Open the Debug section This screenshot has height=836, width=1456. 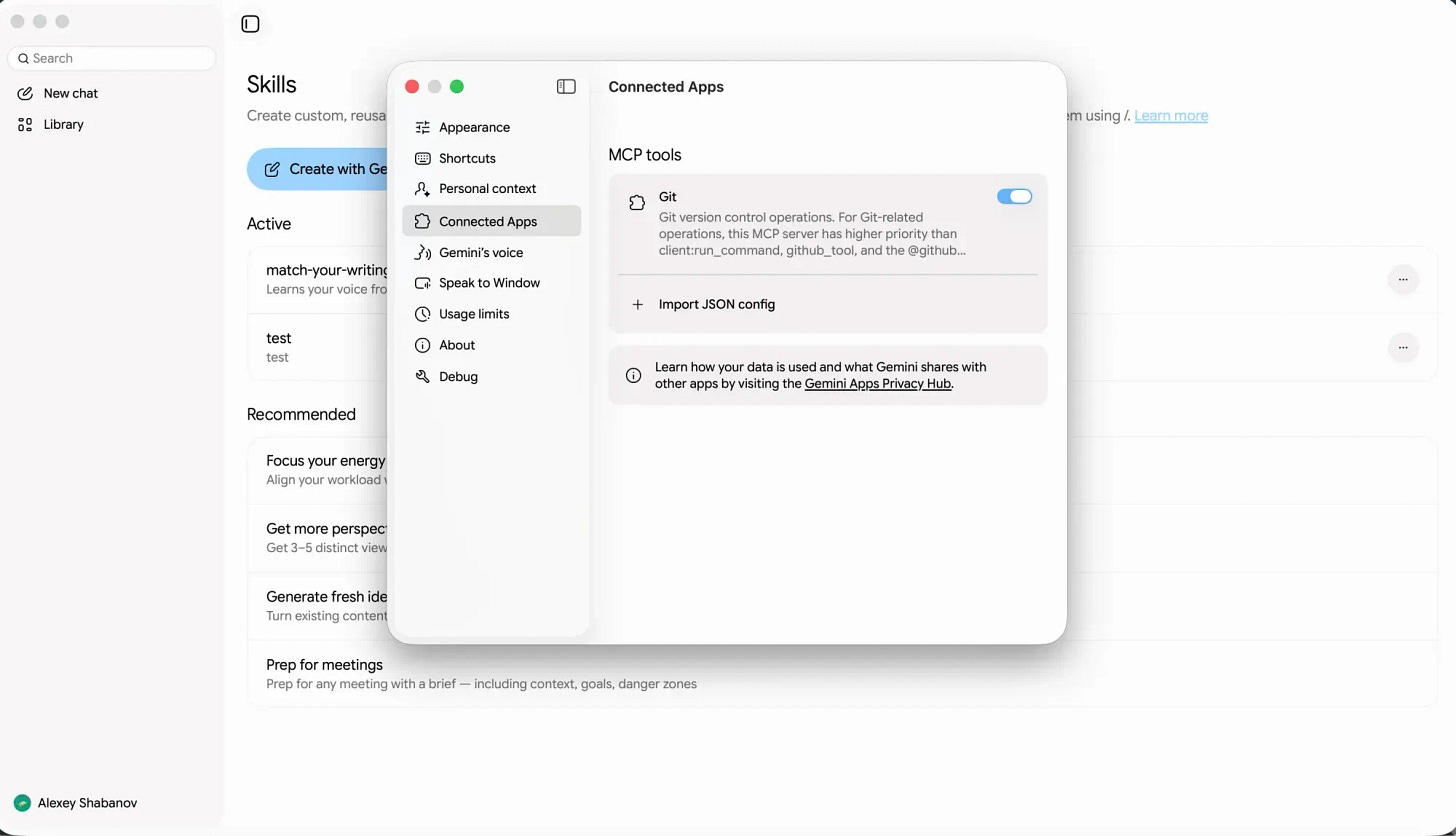click(x=491, y=376)
